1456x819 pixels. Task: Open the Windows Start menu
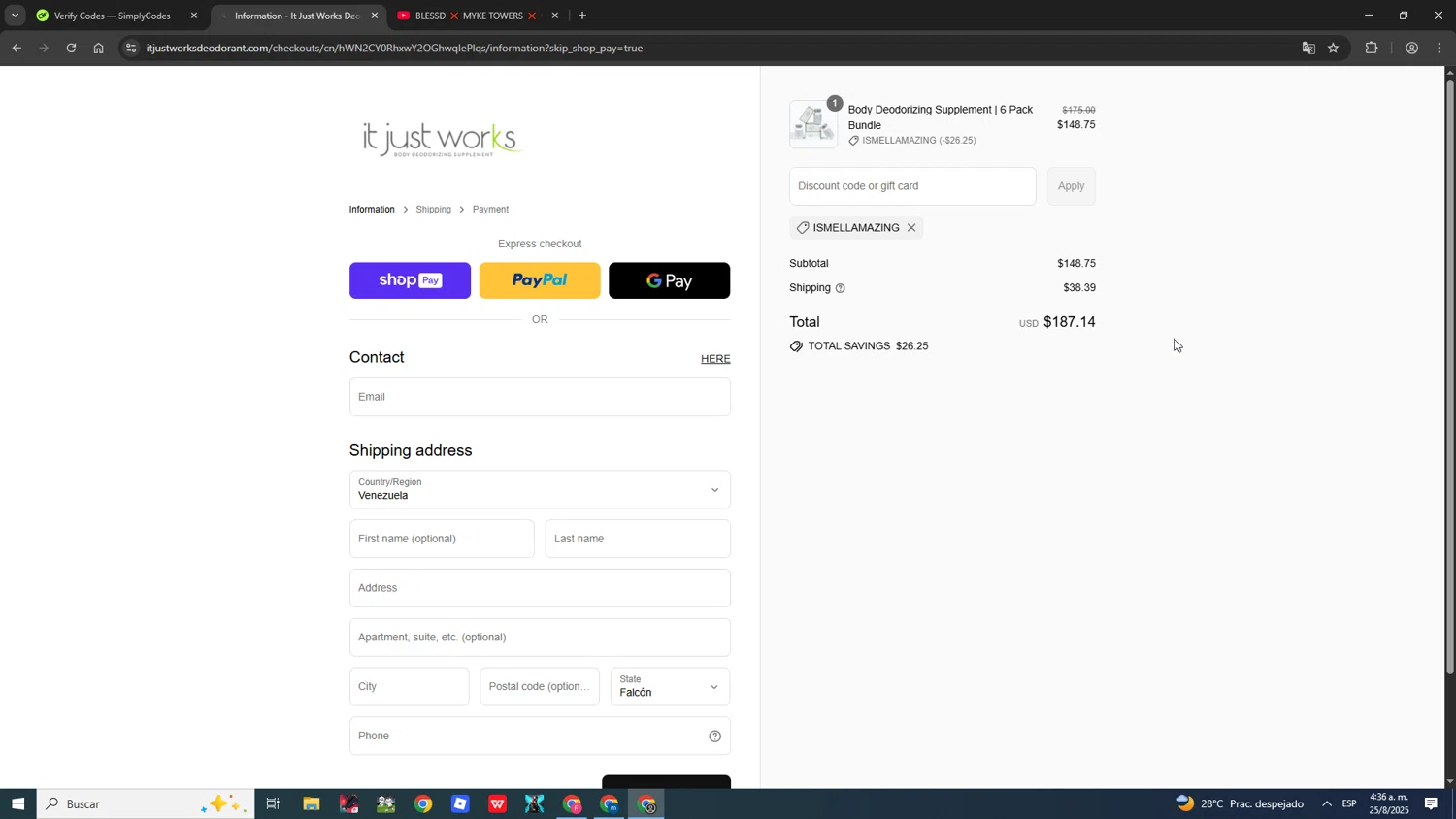[17, 804]
